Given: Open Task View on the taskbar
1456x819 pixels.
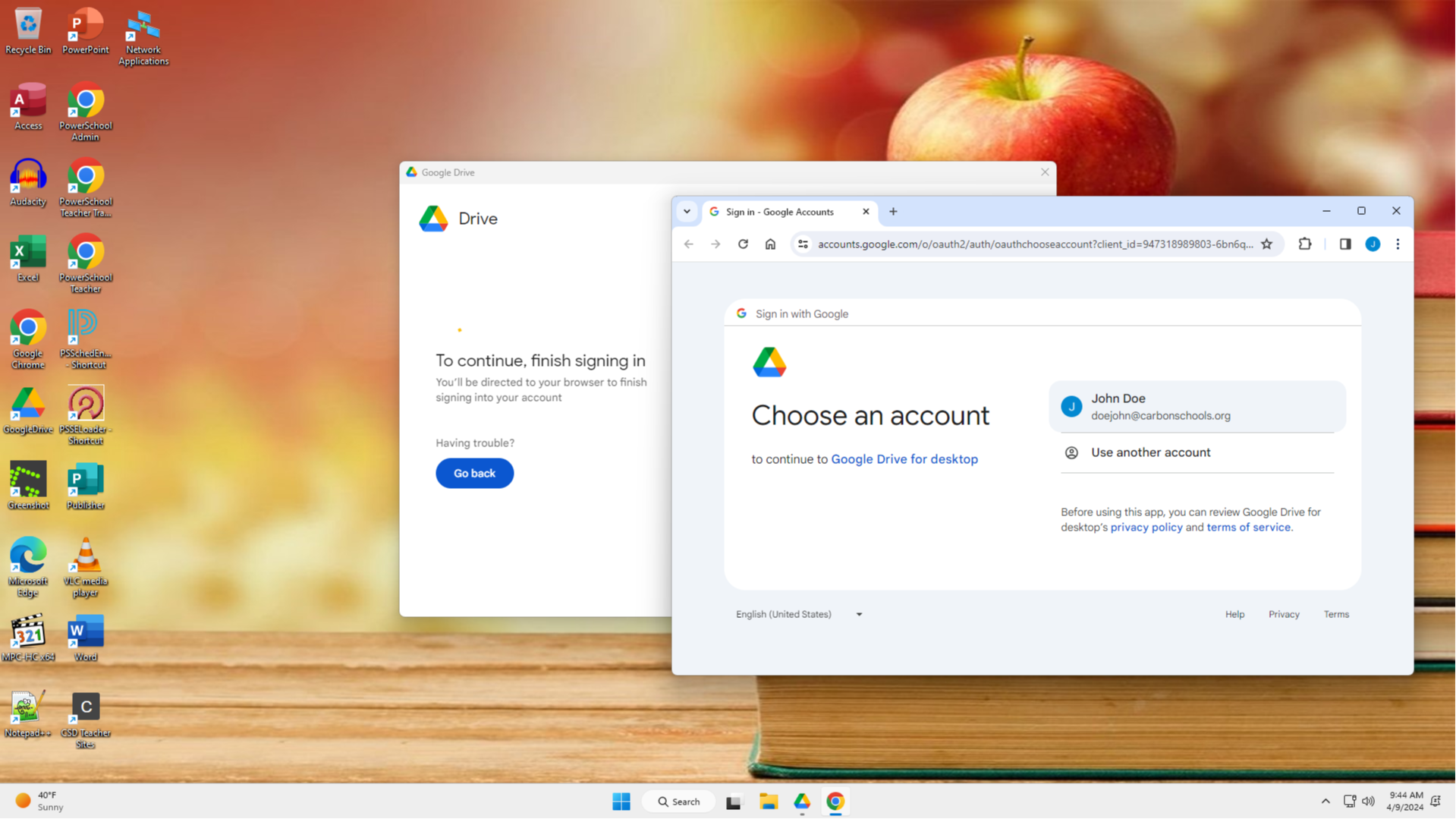Looking at the screenshot, I should click(733, 801).
